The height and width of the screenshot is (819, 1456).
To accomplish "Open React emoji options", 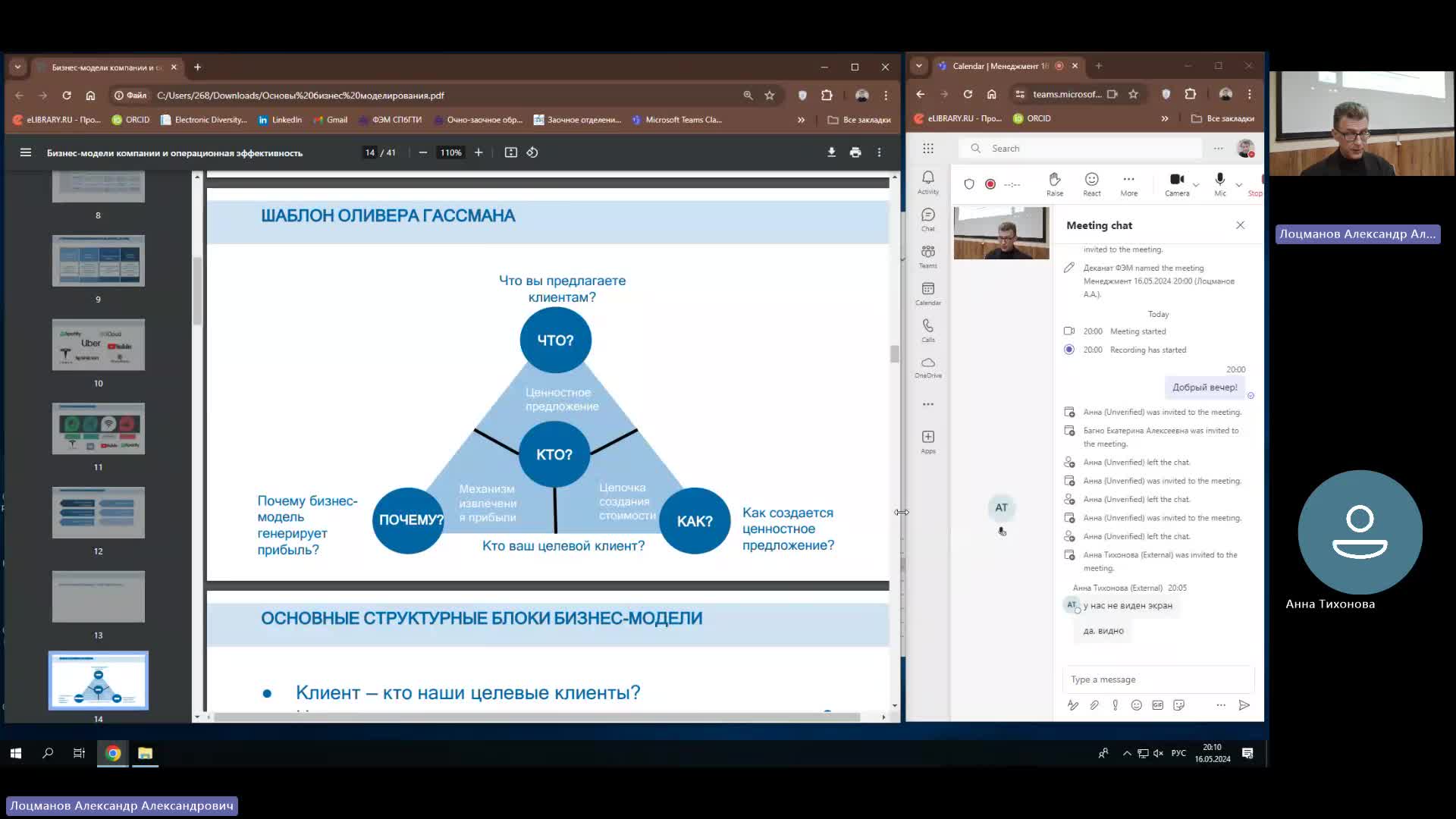I will [1092, 184].
